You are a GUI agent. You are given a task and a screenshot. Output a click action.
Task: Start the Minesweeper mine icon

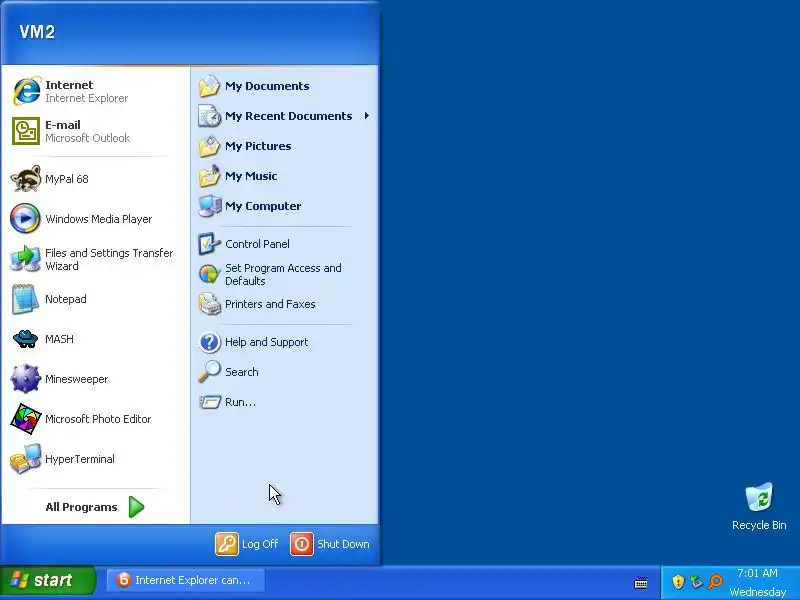[x=25, y=379]
